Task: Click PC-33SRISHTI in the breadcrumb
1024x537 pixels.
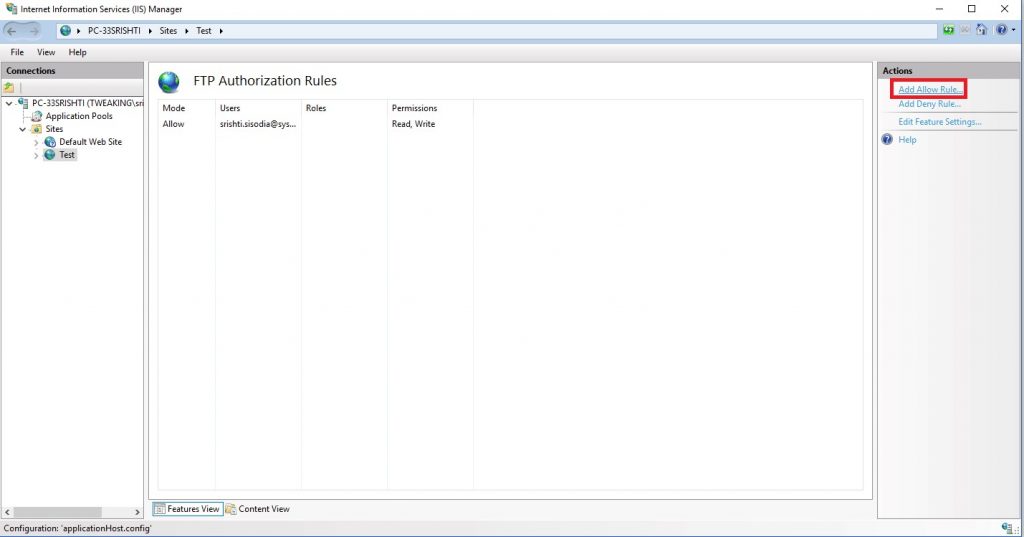Action: click(114, 31)
